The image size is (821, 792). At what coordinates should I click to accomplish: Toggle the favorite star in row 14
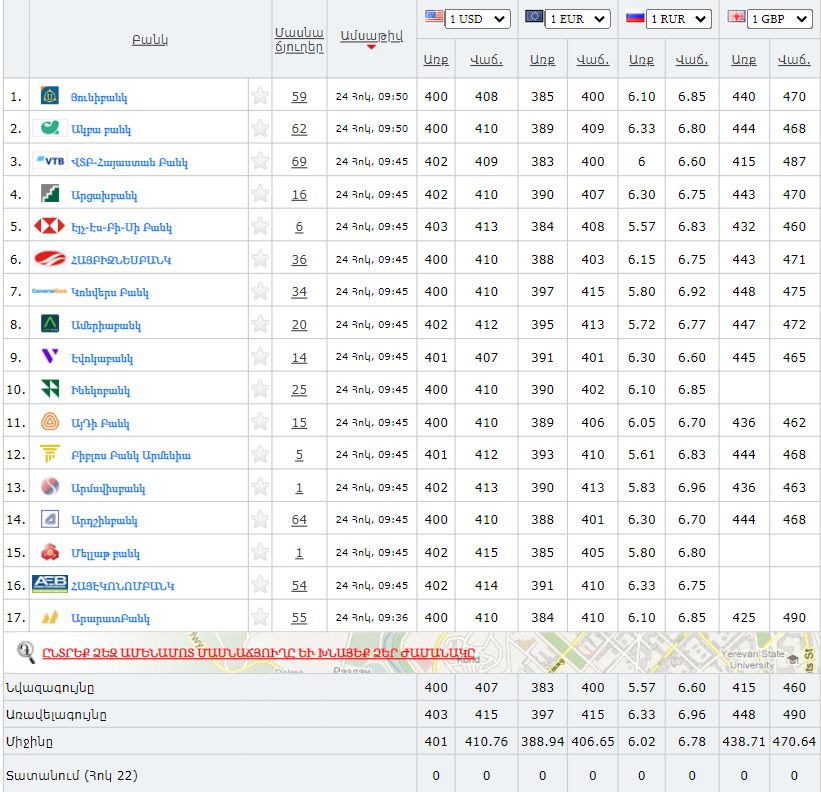click(260, 519)
